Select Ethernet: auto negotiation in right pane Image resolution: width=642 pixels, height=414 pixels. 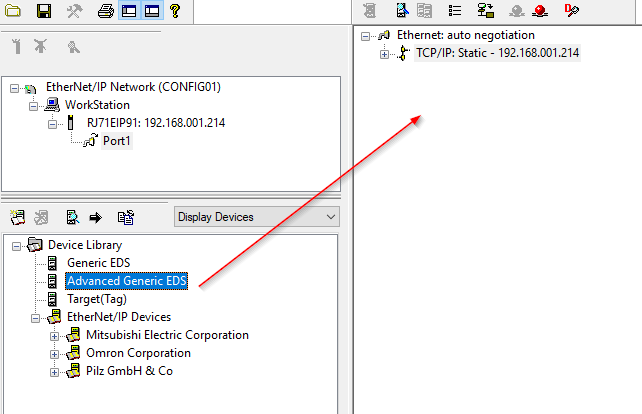coord(466,35)
